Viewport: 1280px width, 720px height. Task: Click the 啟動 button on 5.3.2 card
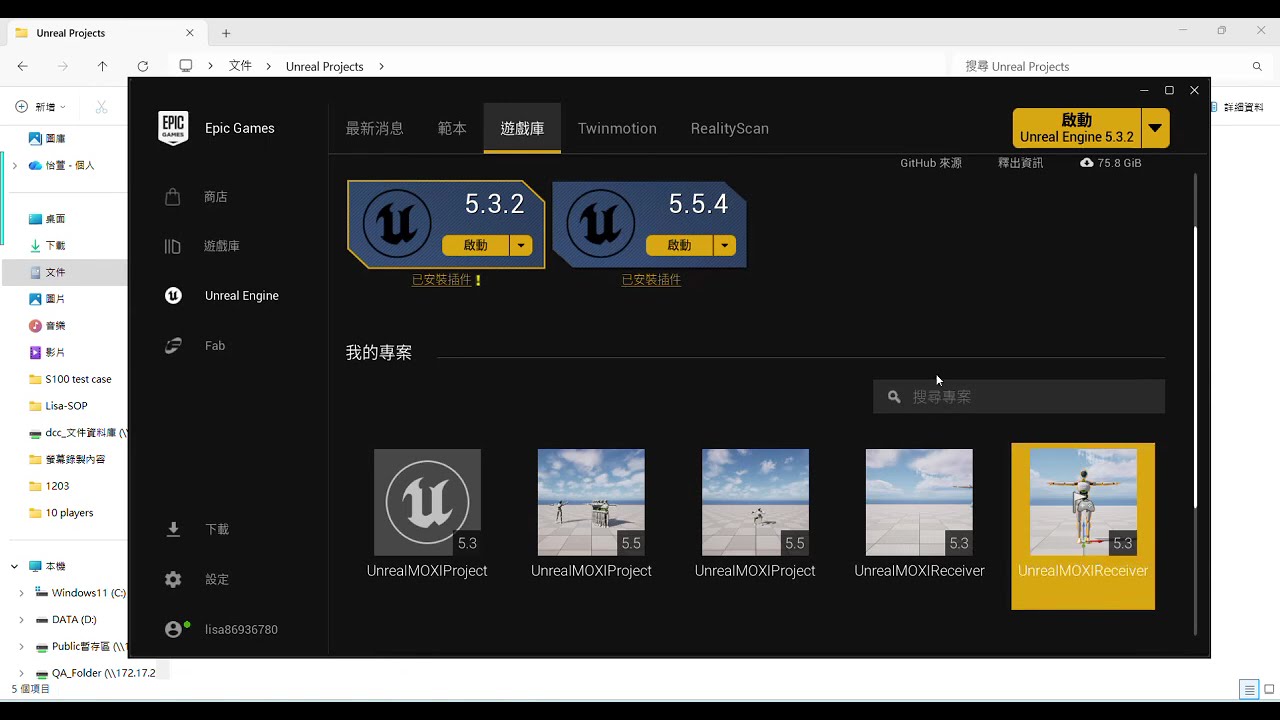point(476,245)
